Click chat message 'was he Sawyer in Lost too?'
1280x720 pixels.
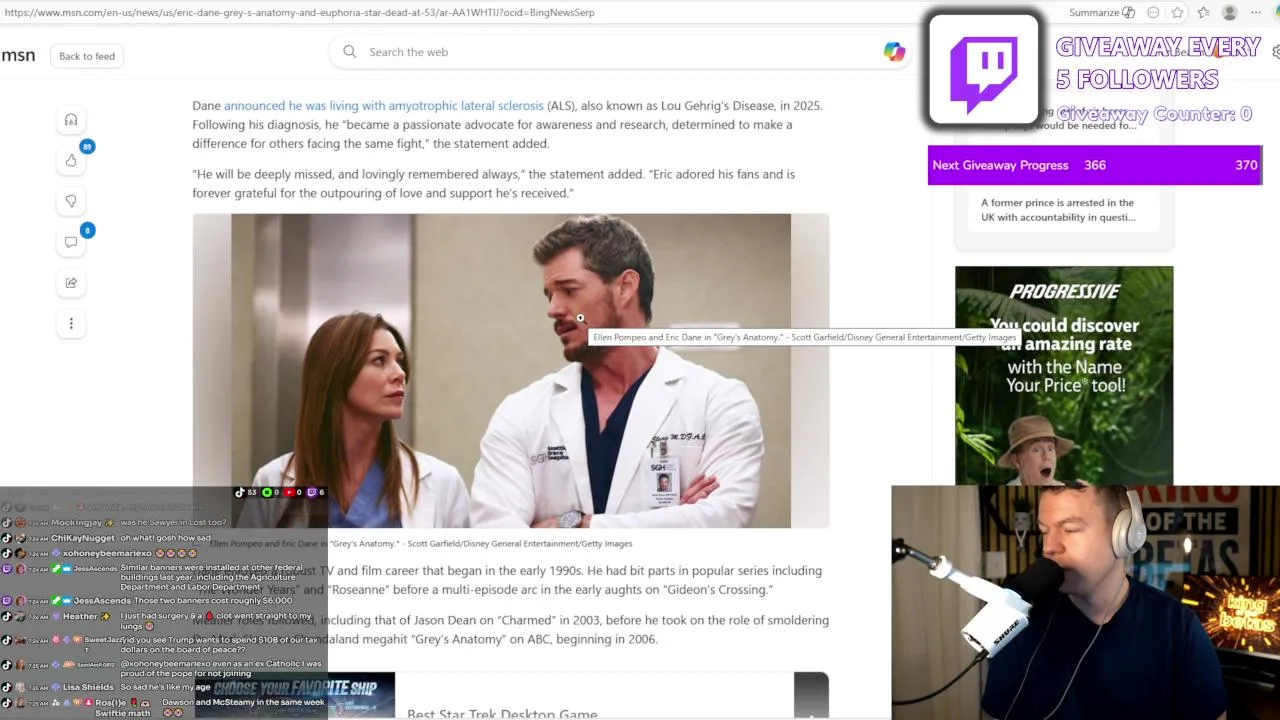pos(173,522)
